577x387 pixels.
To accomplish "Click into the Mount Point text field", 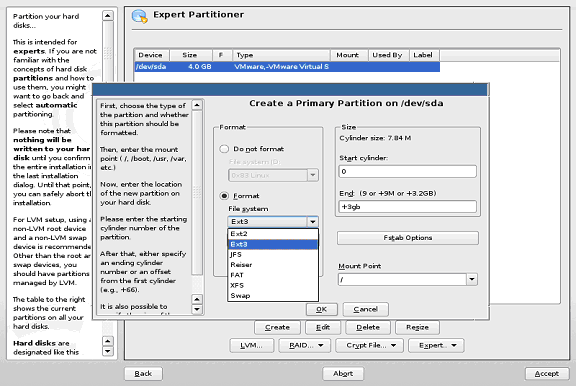I will click(402, 280).
